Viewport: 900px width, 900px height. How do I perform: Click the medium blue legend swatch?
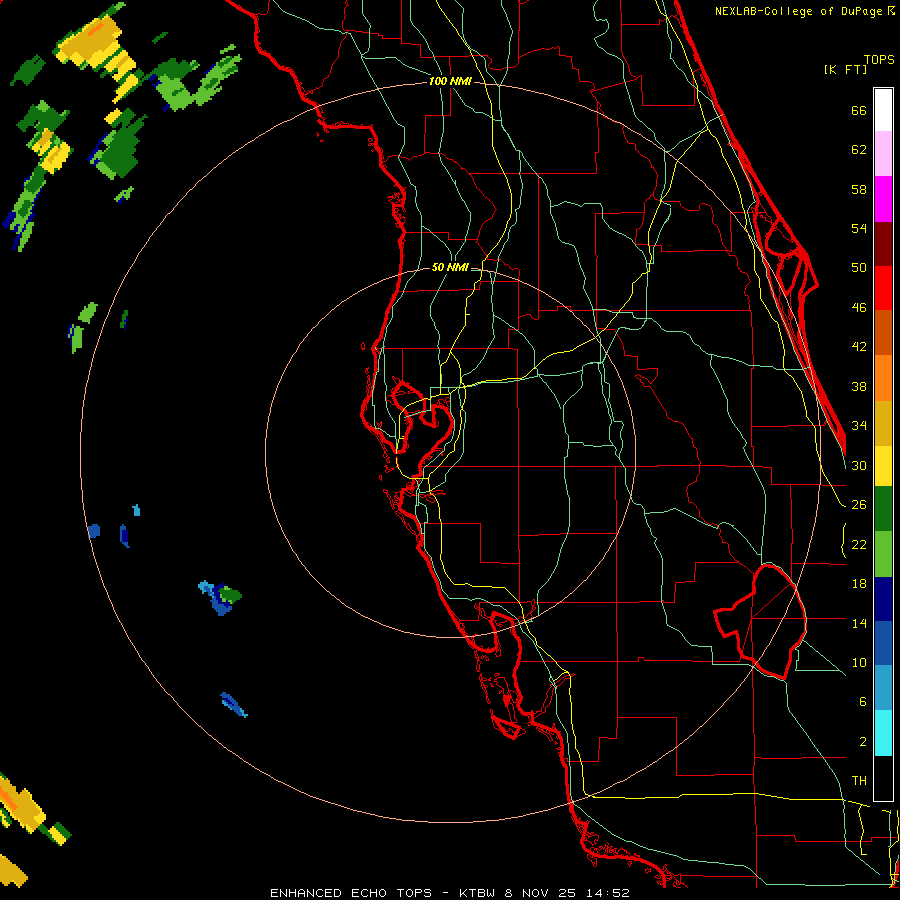pos(883,644)
